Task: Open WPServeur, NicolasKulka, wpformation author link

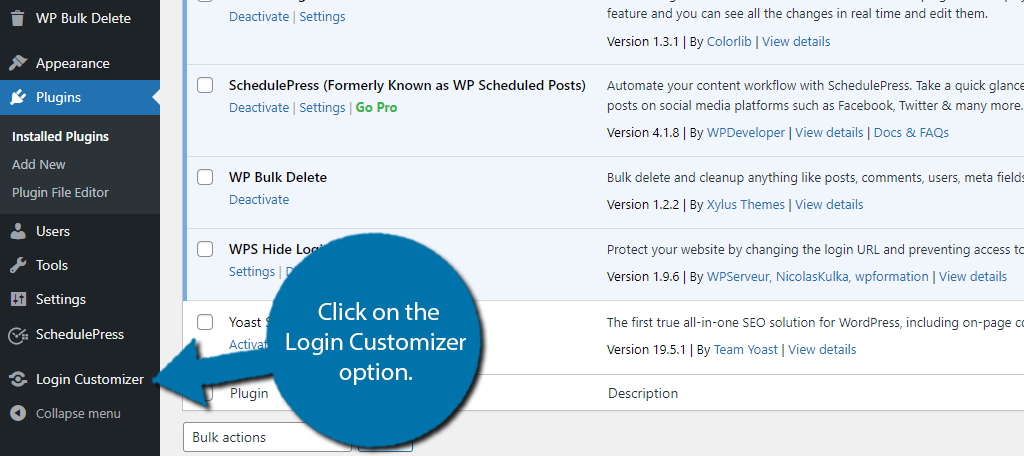Action: 818,276
